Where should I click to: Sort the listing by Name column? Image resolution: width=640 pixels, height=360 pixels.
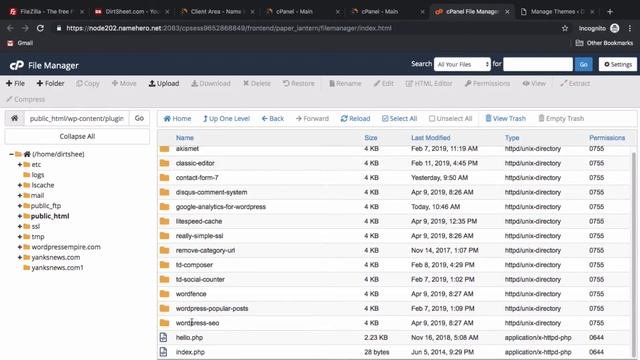(x=184, y=138)
